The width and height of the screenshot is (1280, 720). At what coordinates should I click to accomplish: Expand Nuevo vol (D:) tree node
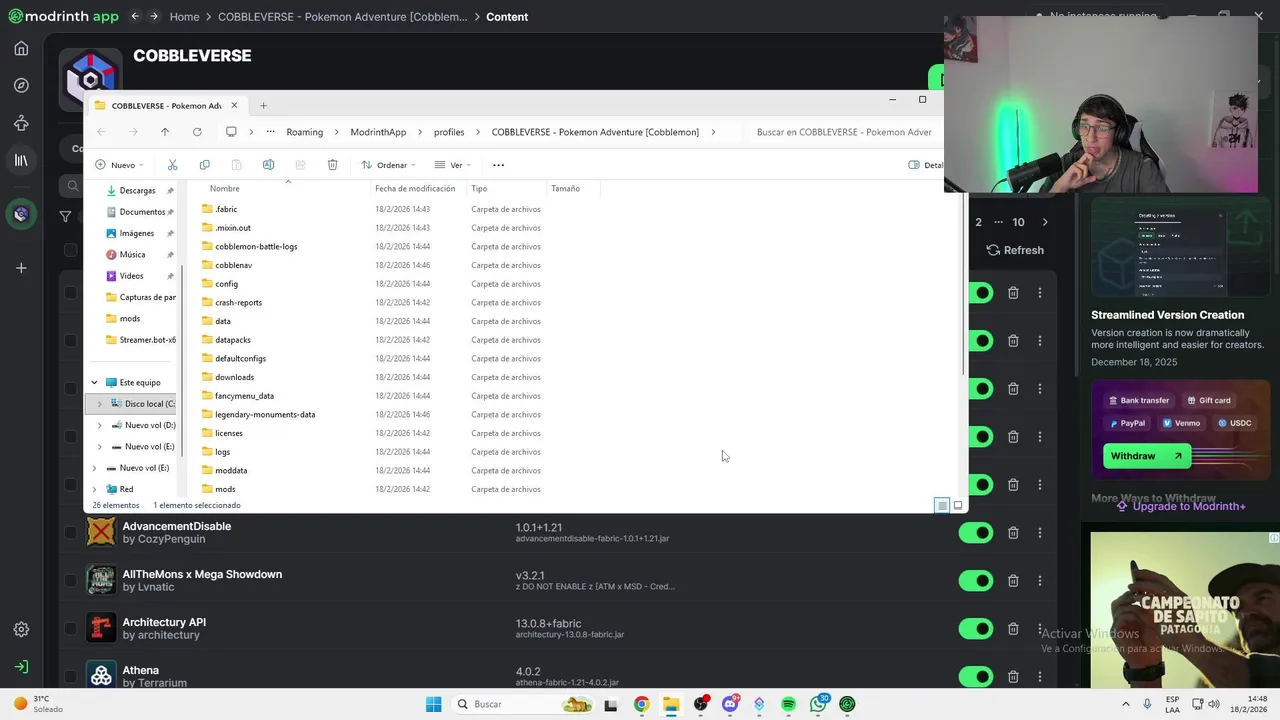tap(99, 425)
